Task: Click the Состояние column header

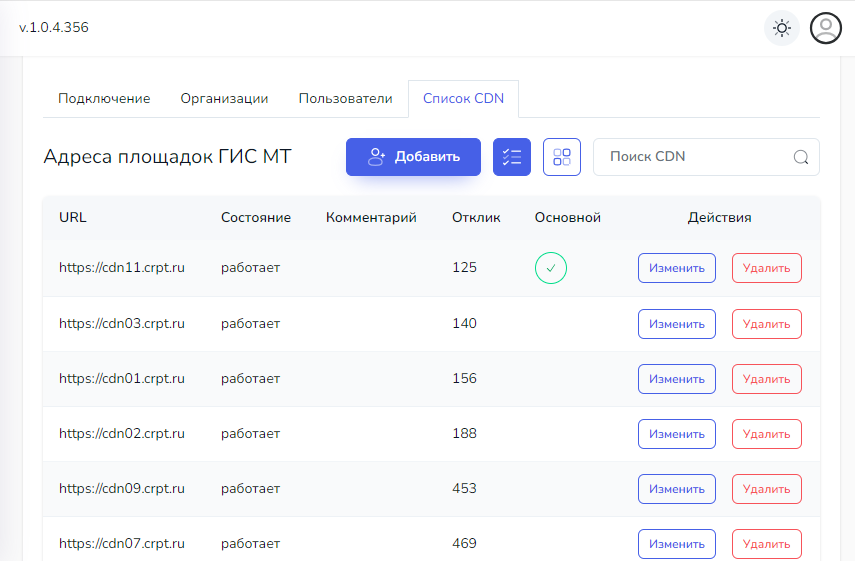Action: (x=256, y=218)
